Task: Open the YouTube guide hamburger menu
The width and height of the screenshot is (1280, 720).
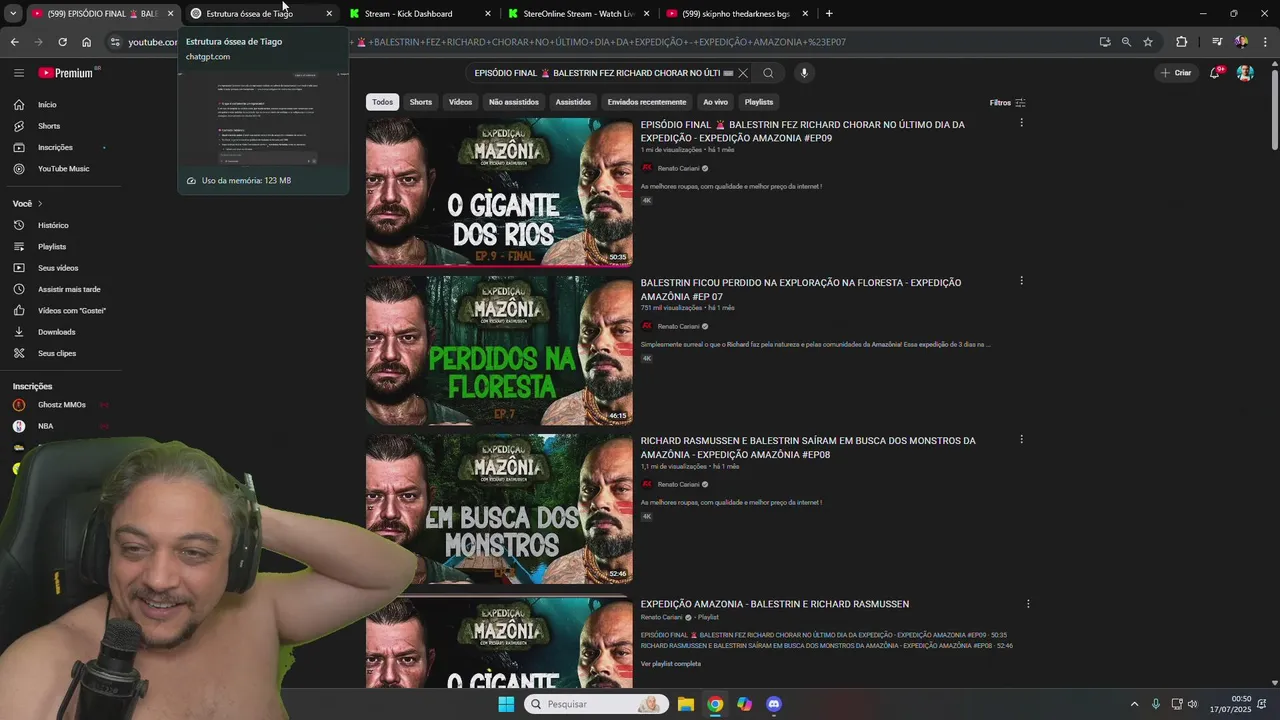Action: coord(18,73)
